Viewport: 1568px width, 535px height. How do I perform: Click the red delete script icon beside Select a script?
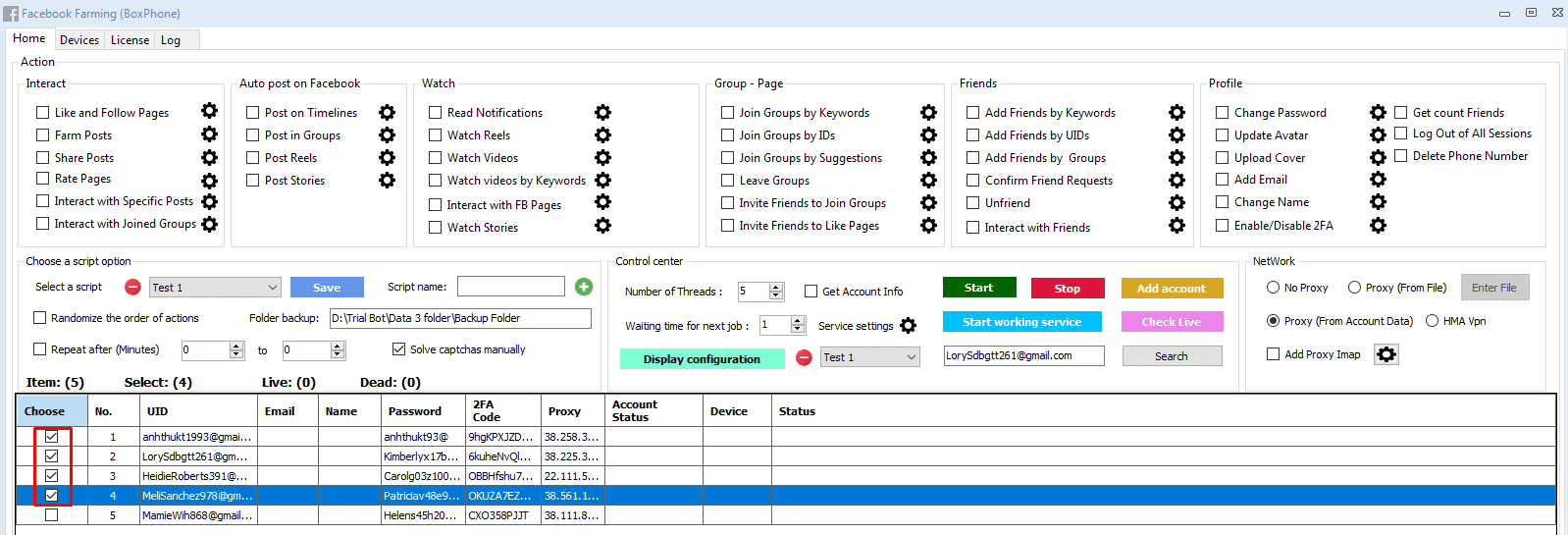[132, 287]
